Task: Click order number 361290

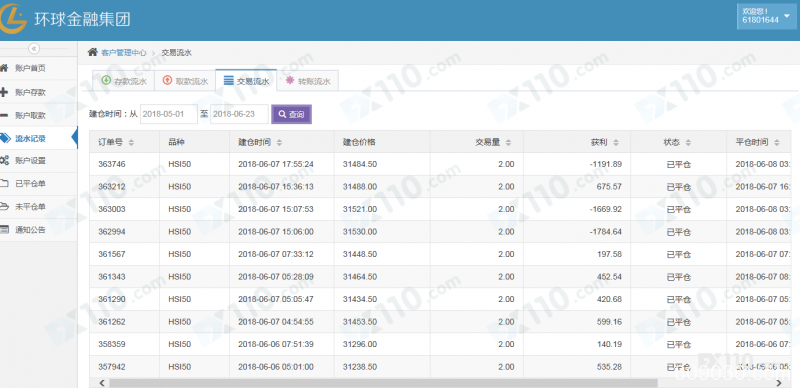Action: coord(111,299)
